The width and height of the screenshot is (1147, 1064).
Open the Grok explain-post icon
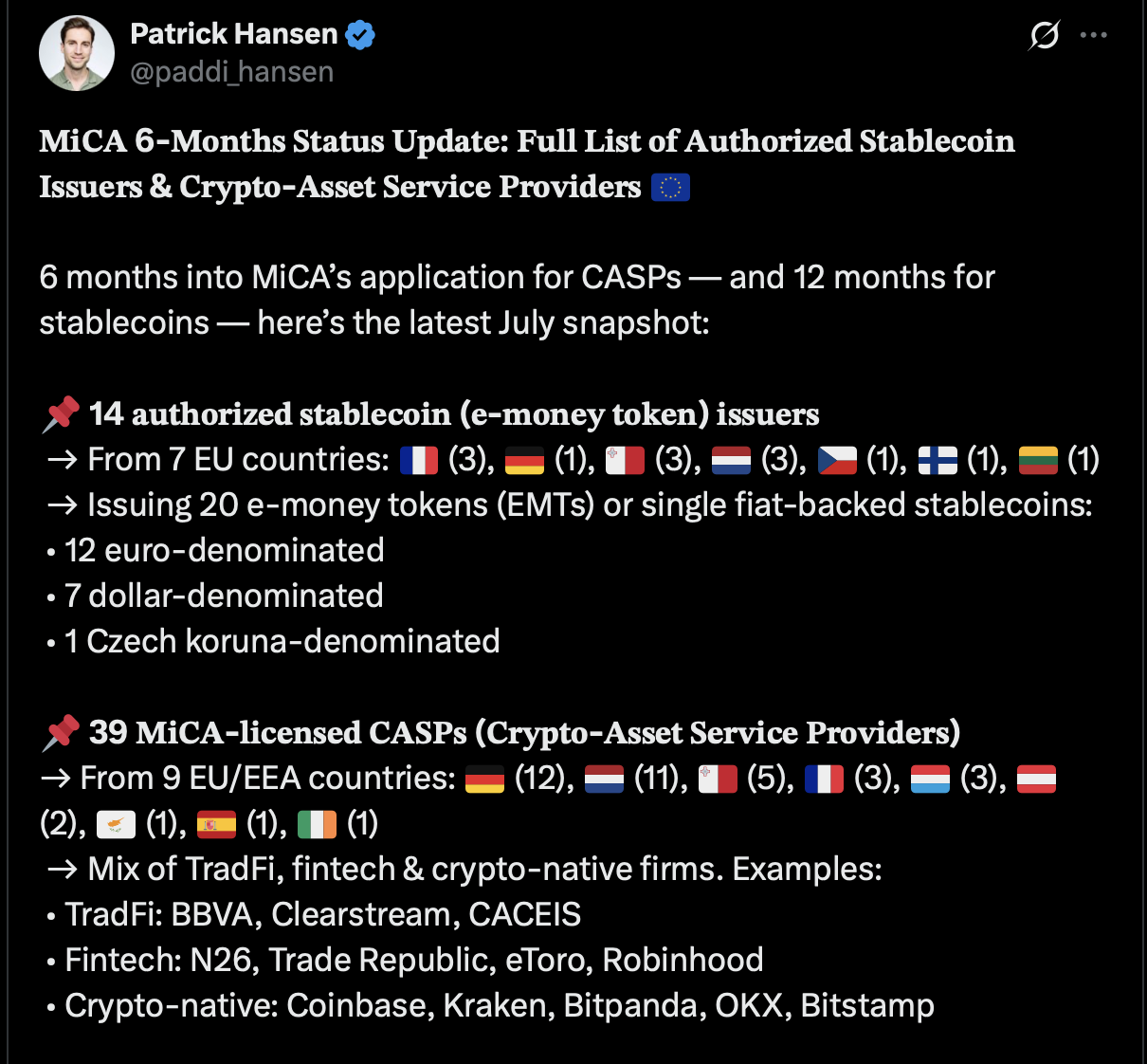click(1044, 36)
